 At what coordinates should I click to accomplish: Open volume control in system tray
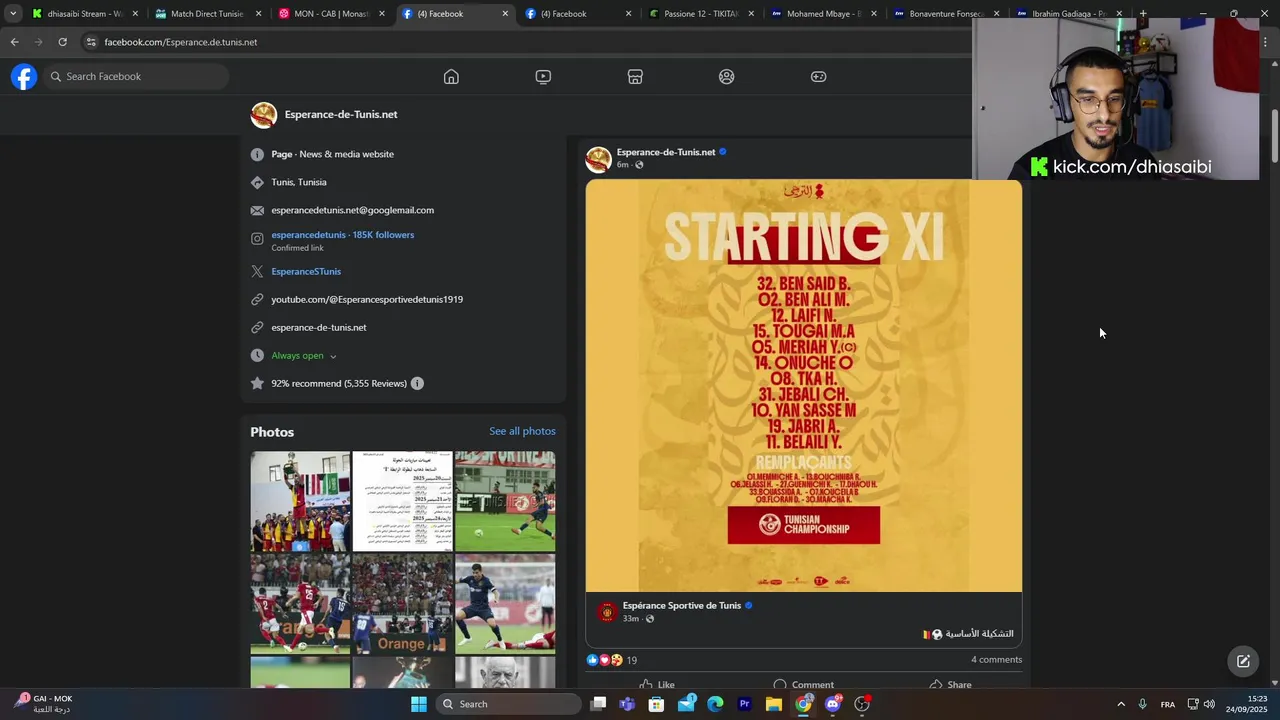point(1210,704)
